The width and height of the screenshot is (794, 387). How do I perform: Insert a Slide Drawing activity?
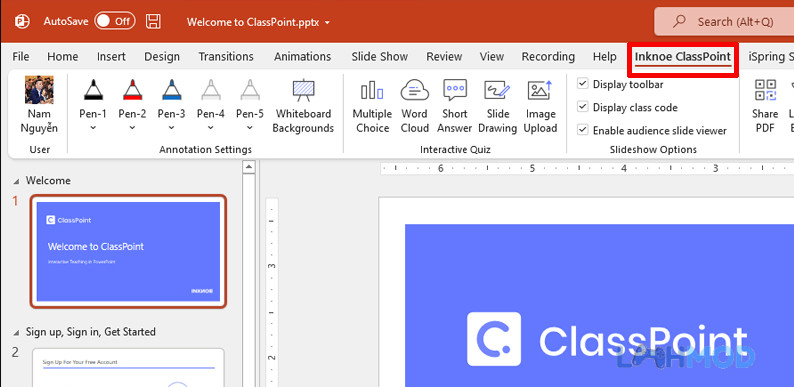(497, 106)
